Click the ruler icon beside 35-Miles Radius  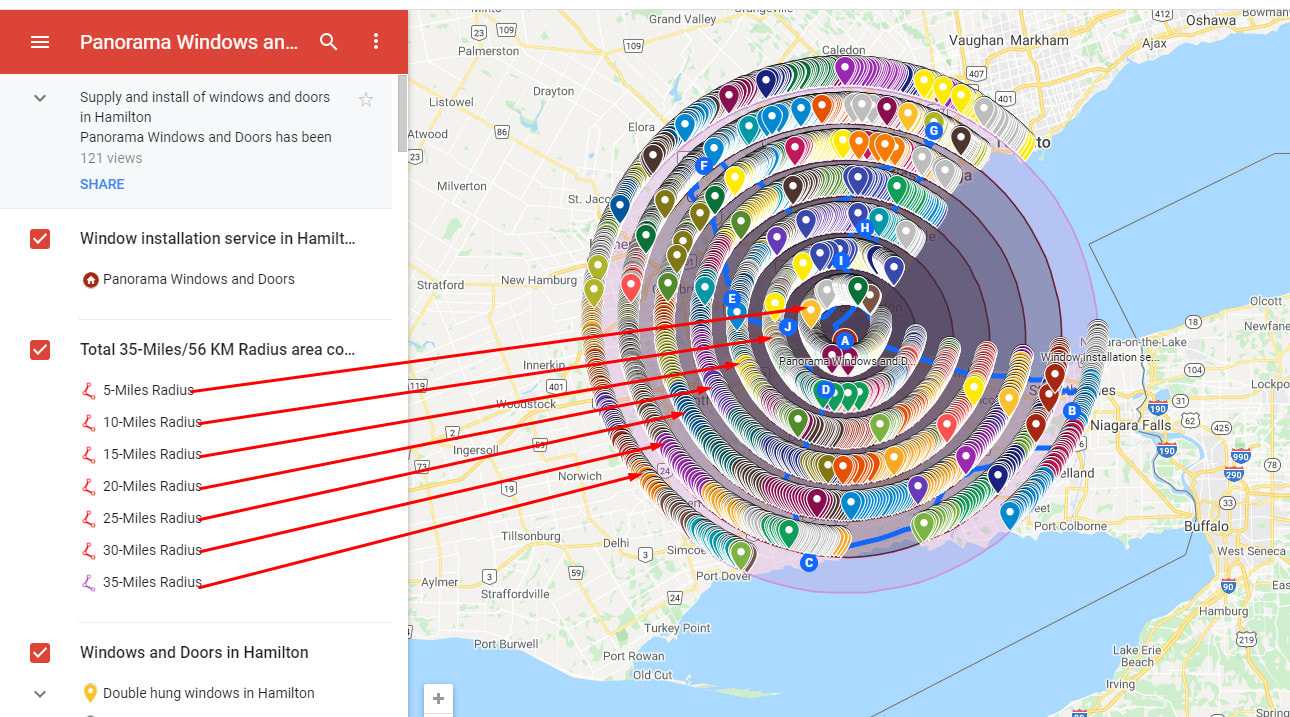point(88,581)
